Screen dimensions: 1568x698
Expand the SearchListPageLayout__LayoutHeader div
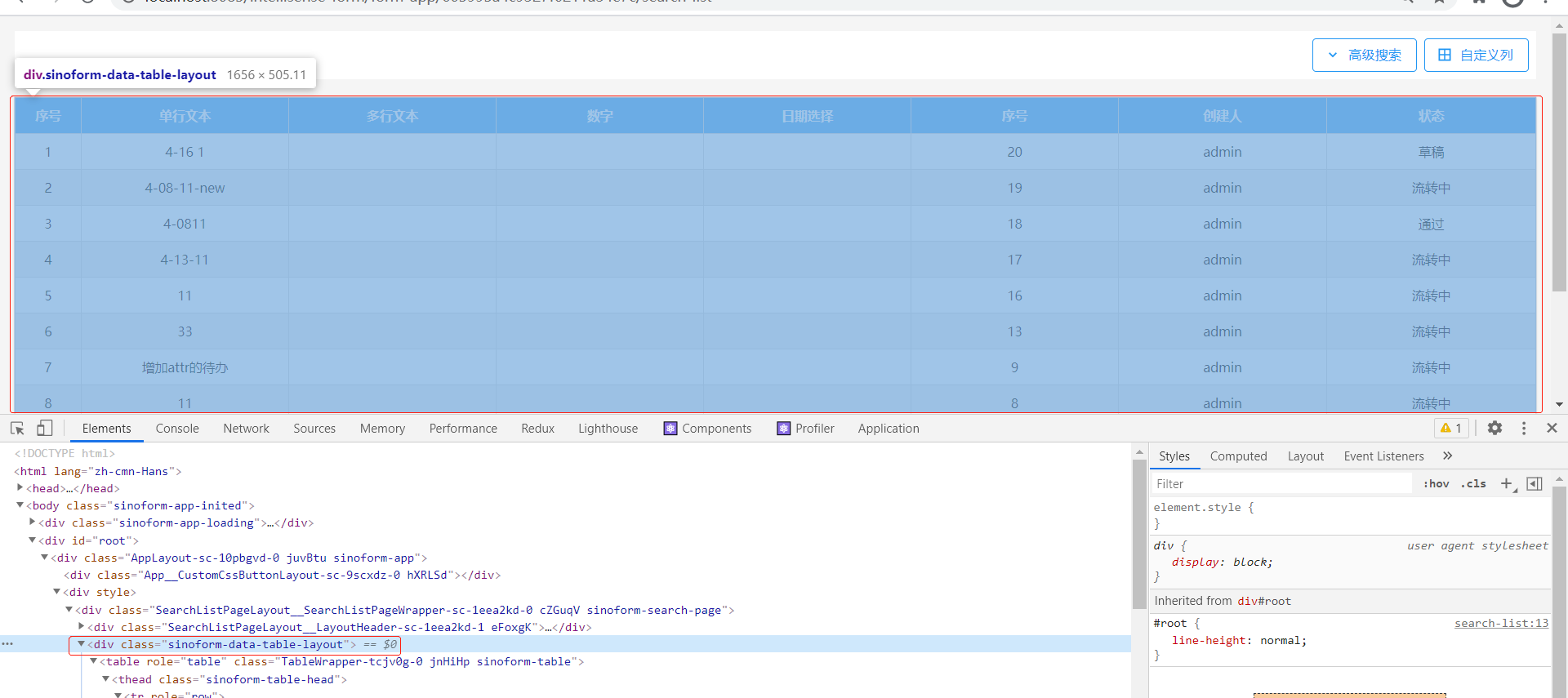pyautogui.click(x=82, y=626)
